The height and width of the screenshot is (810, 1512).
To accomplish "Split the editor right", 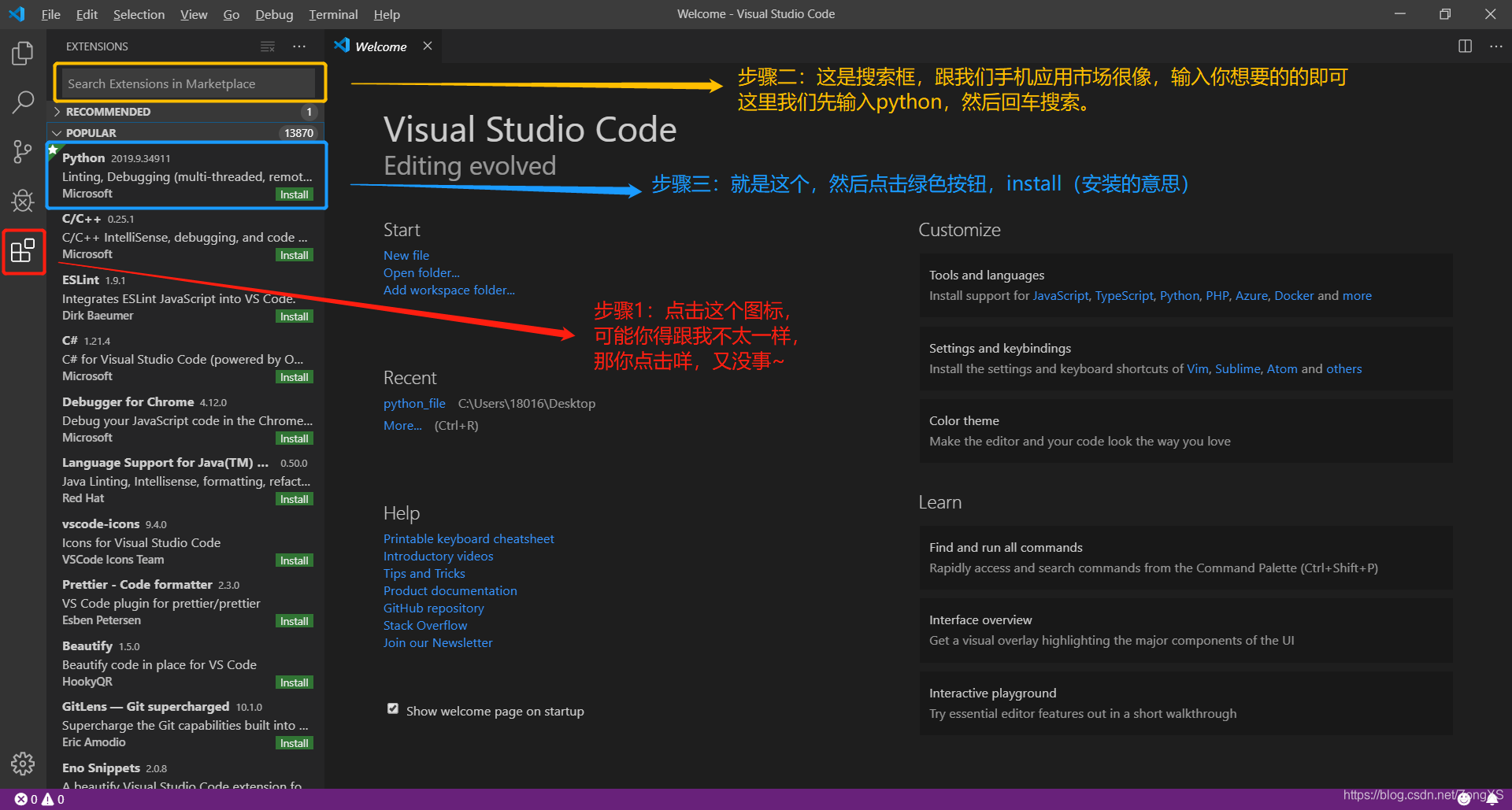I will click(x=1465, y=46).
